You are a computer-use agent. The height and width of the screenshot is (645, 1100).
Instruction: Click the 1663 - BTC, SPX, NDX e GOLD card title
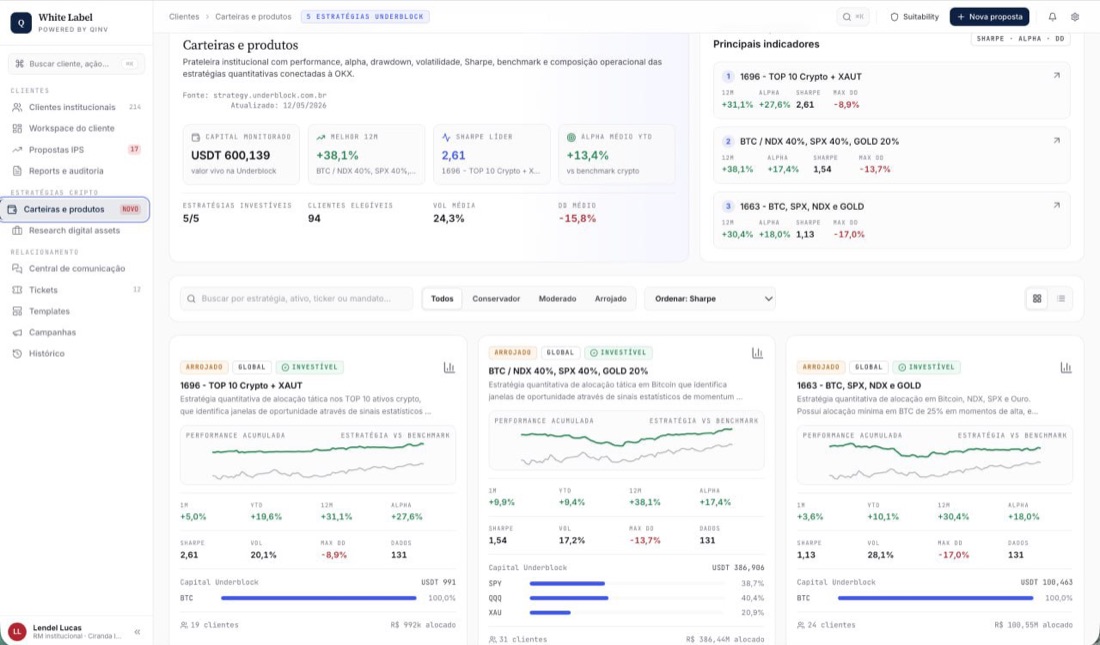point(859,385)
